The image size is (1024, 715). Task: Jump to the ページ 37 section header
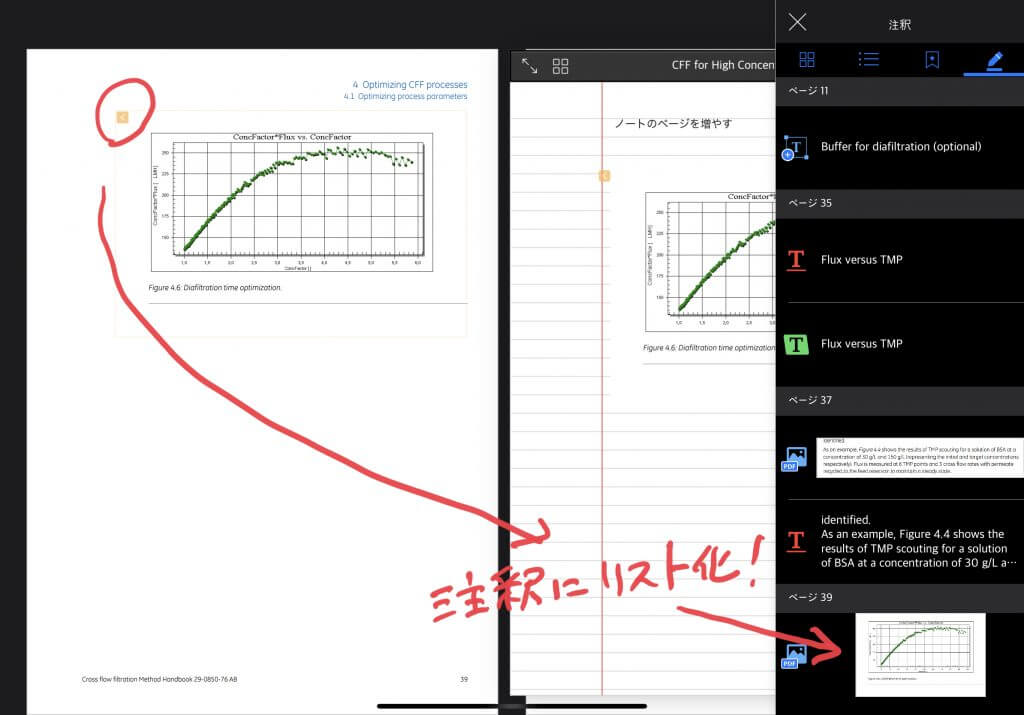[900, 400]
